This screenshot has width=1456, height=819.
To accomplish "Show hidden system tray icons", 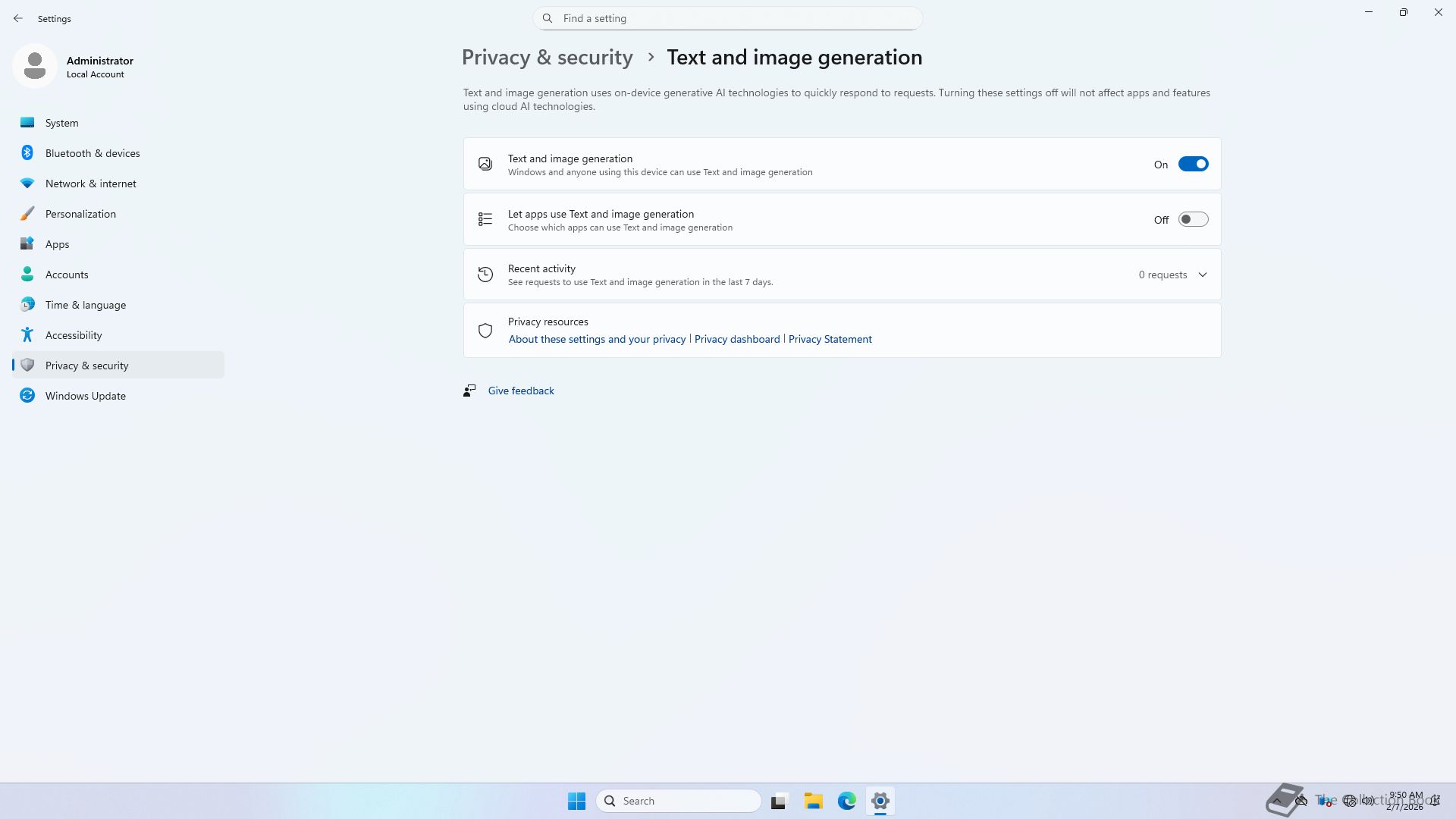I will pyautogui.click(x=1277, y=801).
